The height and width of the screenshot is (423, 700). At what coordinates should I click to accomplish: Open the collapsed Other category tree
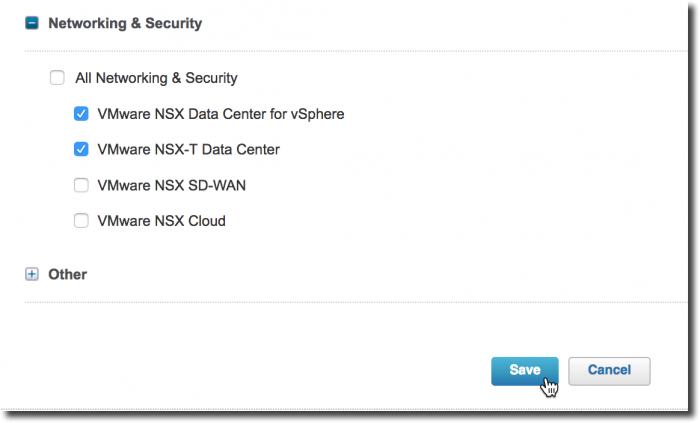(32, 274)
